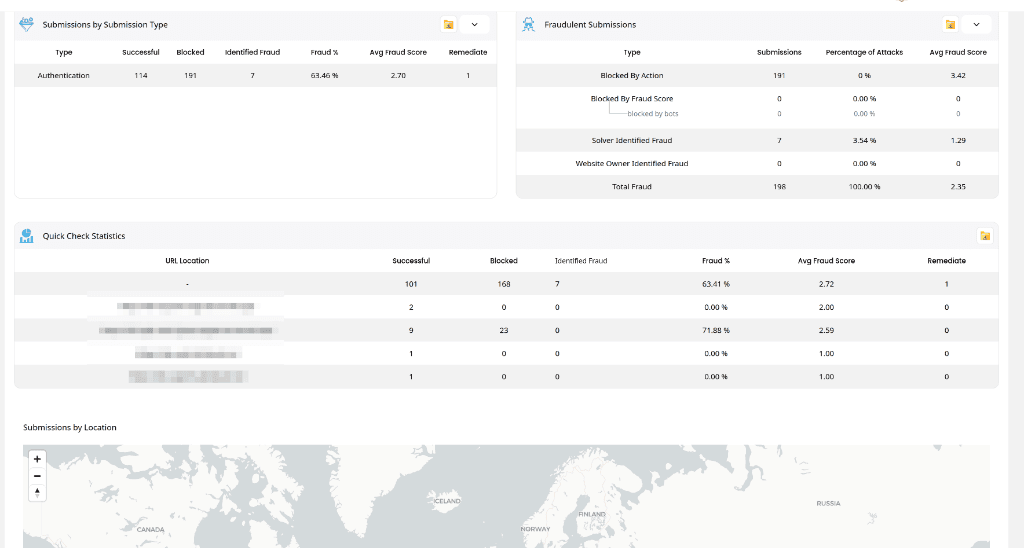Select the Total Fraud row label
The height and width of the screenshot is (548, 1024).
pyautogui.click(x=632, y=187)
